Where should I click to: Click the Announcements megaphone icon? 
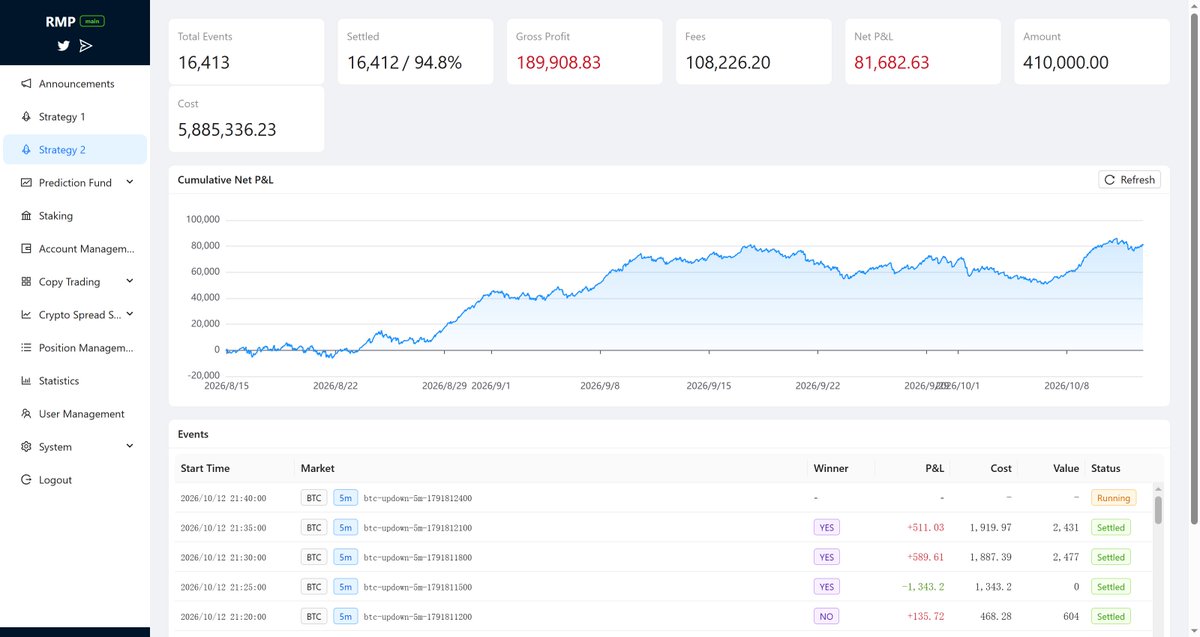click(27, 84)
